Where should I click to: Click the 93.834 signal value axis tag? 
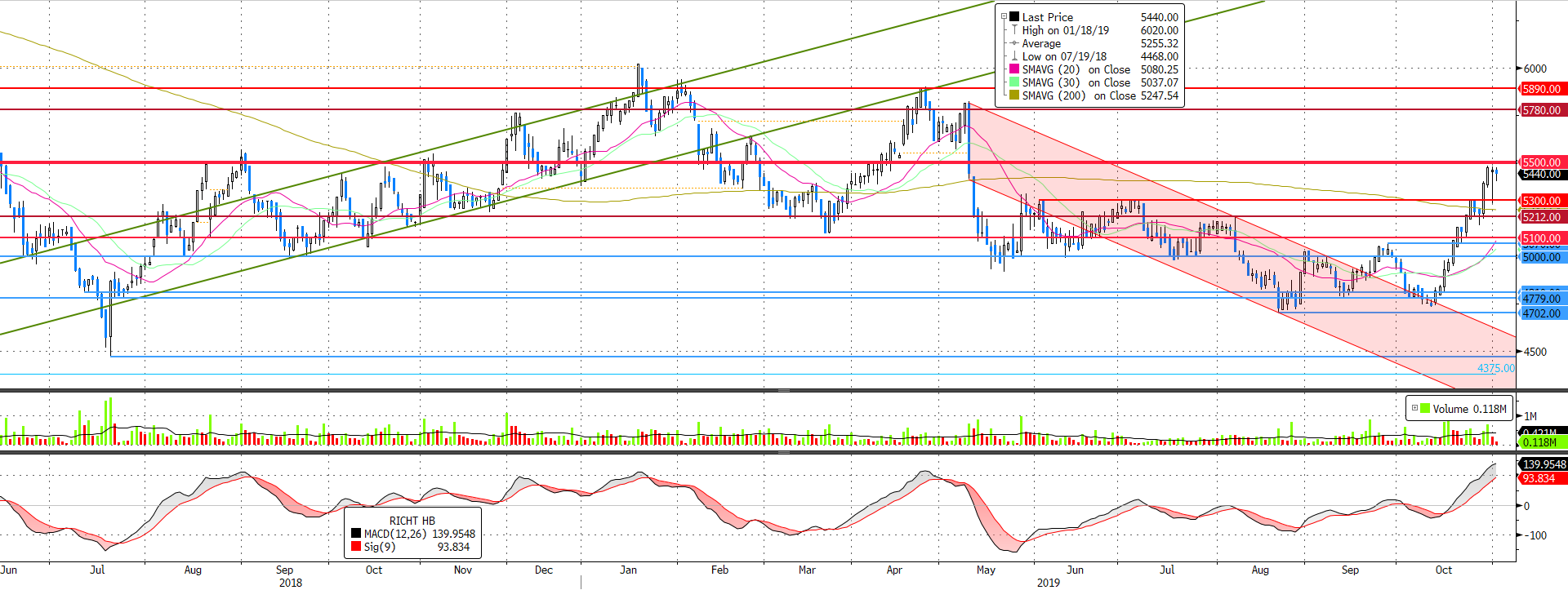1539,478
